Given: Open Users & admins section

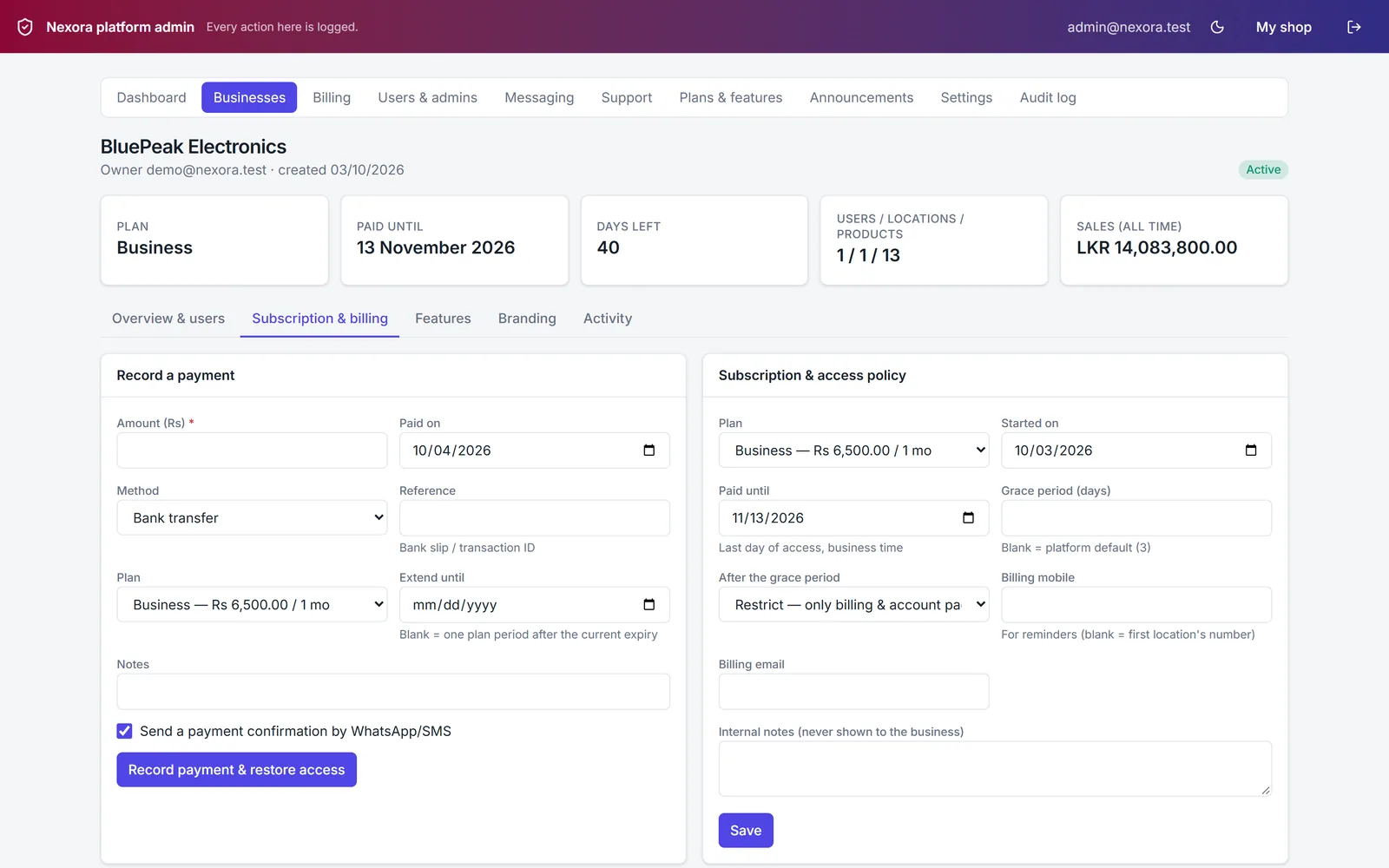Looking at the screenshot, I should pos(427,97).
